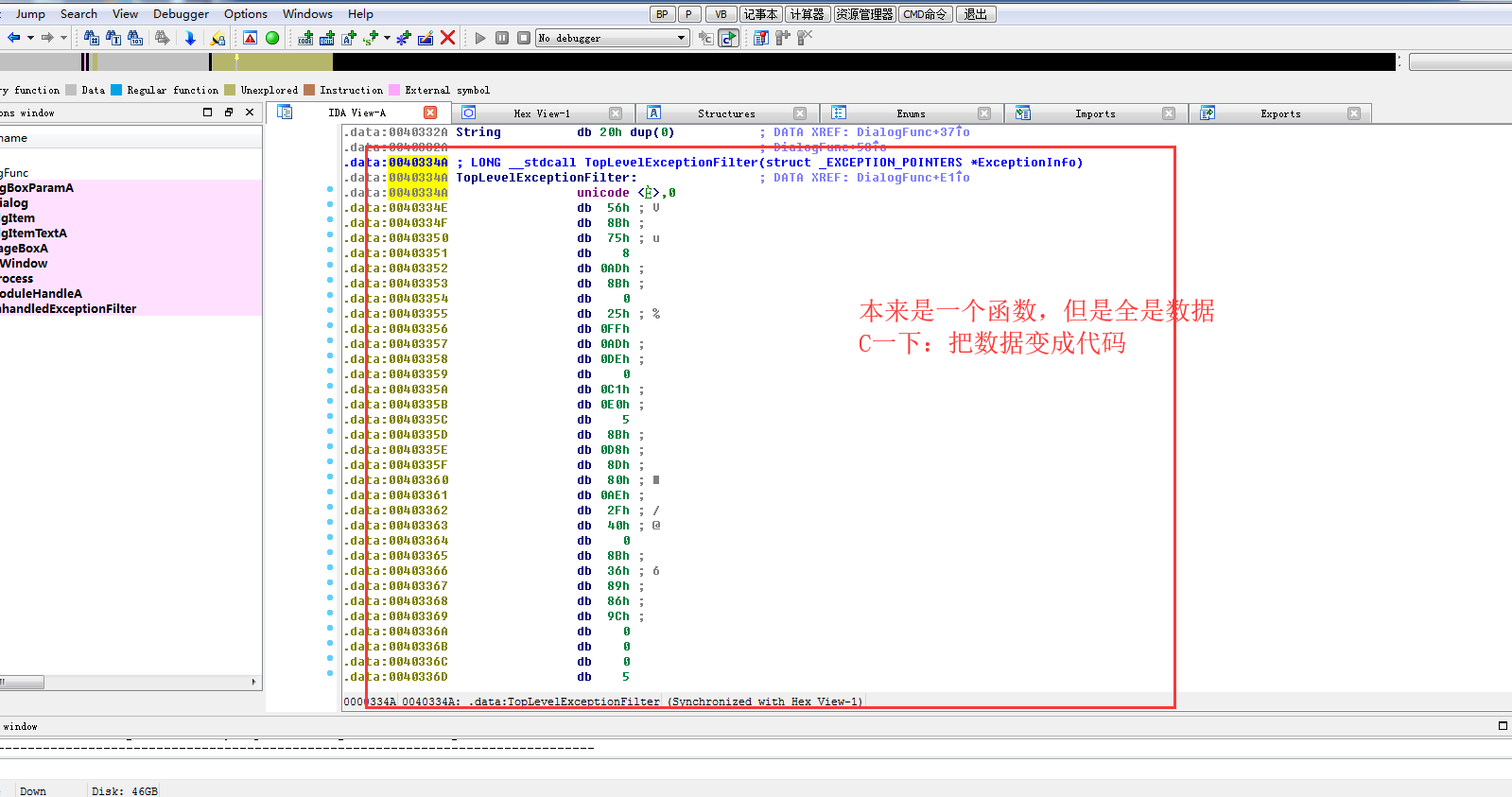This screenshot has width=1512, height=797.
Task: Open the Help menu
Action: [x=360, y=14]
